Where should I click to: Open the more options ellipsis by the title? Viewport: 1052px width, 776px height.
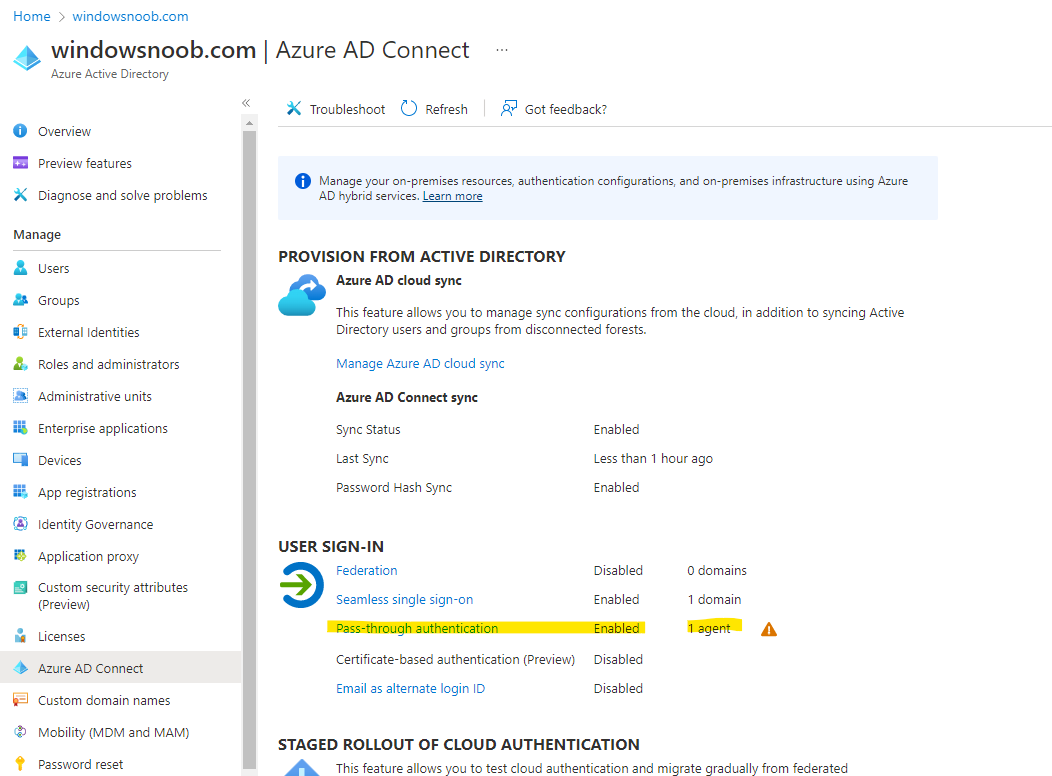[502, 50]
